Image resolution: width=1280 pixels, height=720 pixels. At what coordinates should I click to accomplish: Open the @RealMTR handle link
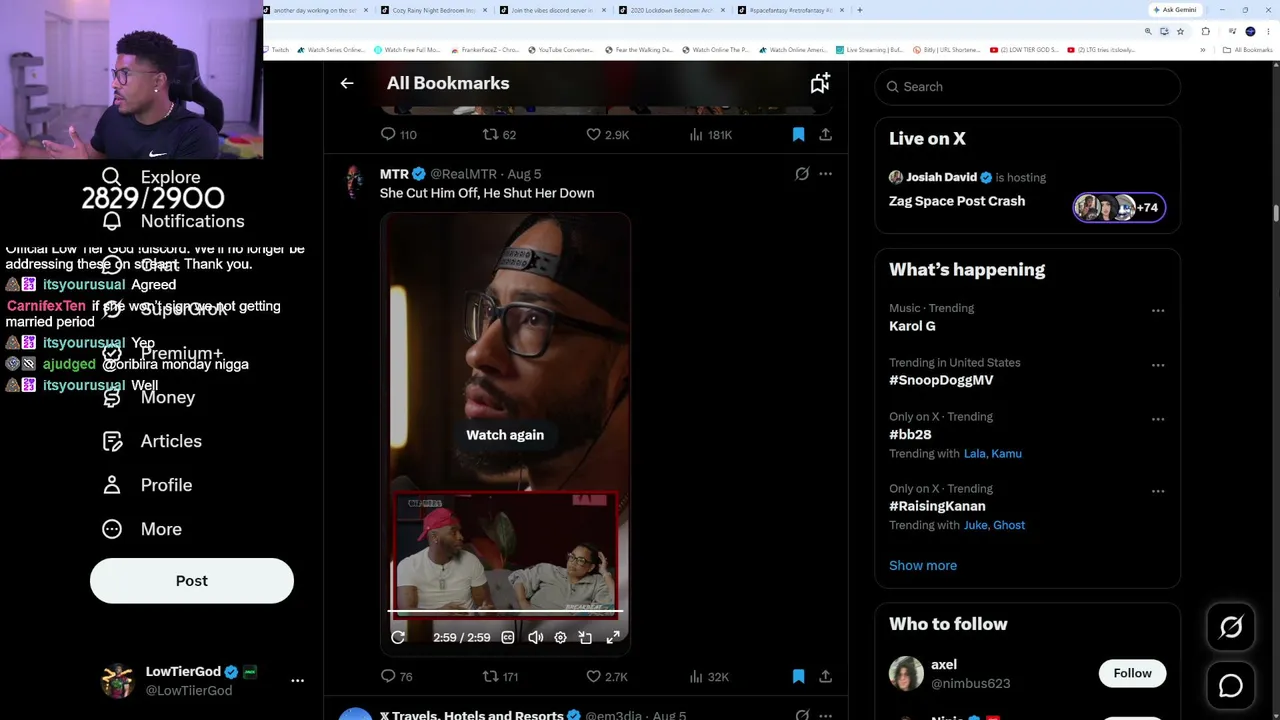point(463,174)
